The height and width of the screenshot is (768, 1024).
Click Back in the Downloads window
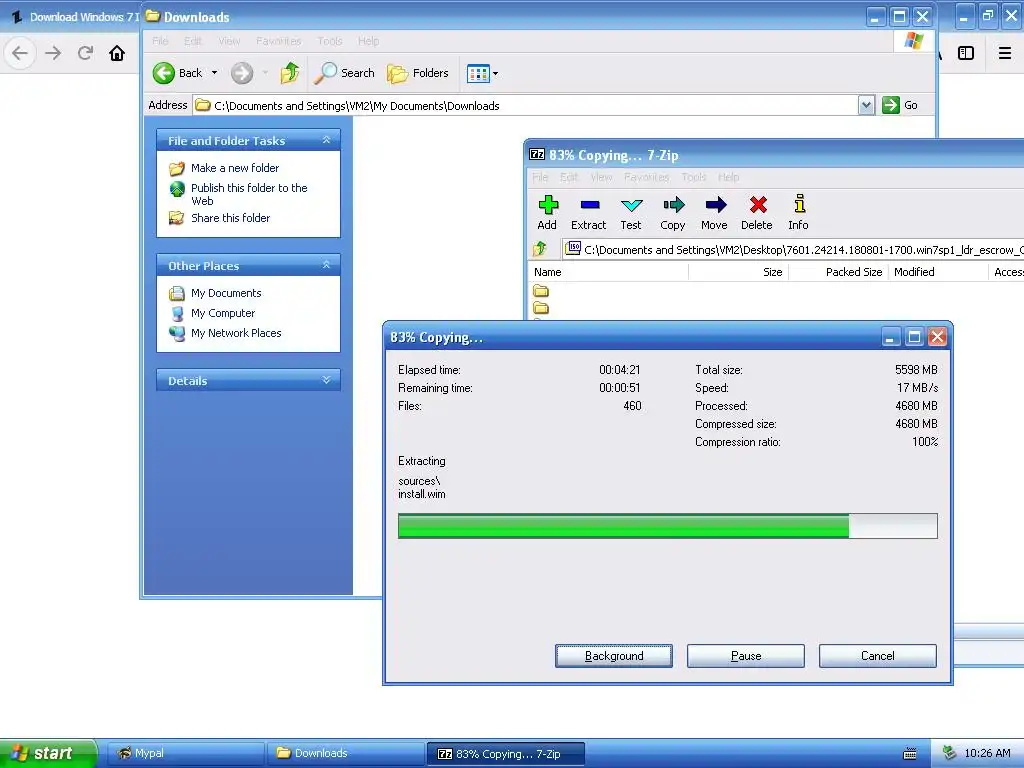point(178,73)
